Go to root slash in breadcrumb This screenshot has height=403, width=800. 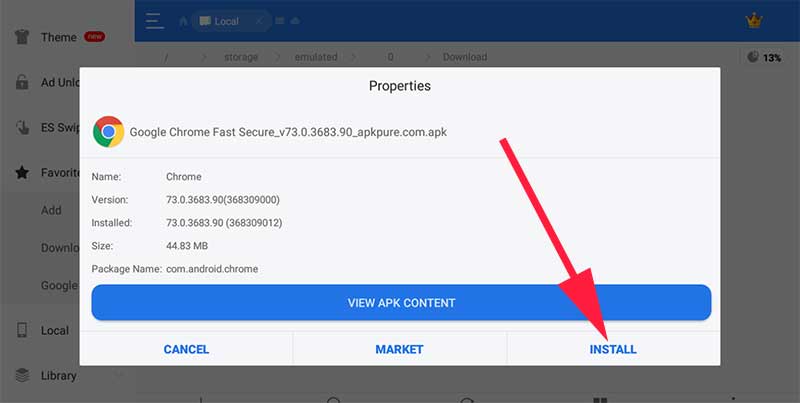pos(166,57)
